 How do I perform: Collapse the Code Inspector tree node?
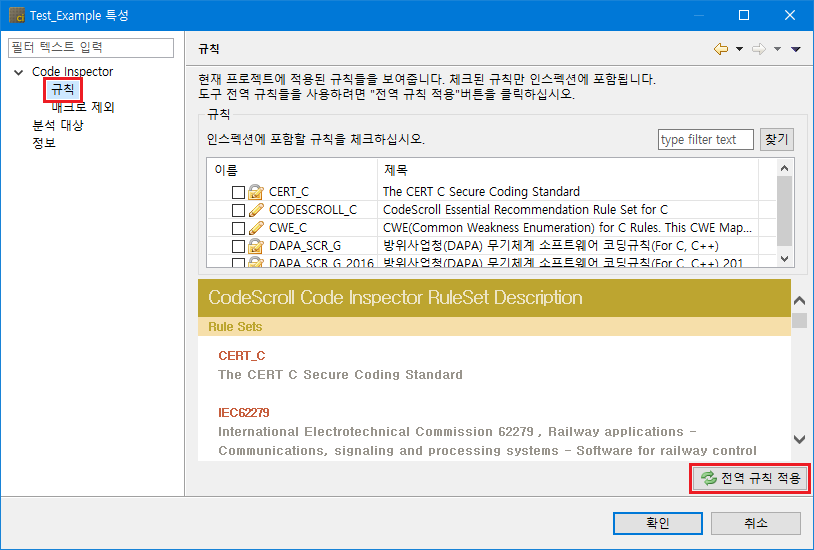coord(19,72)
